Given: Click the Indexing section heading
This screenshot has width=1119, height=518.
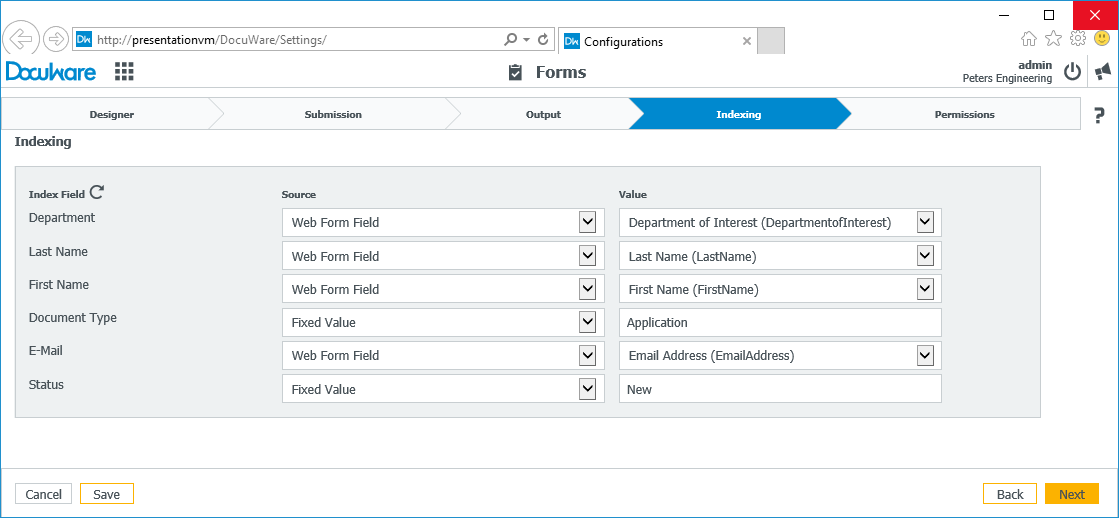Looking at the screenshot, I should coord(43,141).
